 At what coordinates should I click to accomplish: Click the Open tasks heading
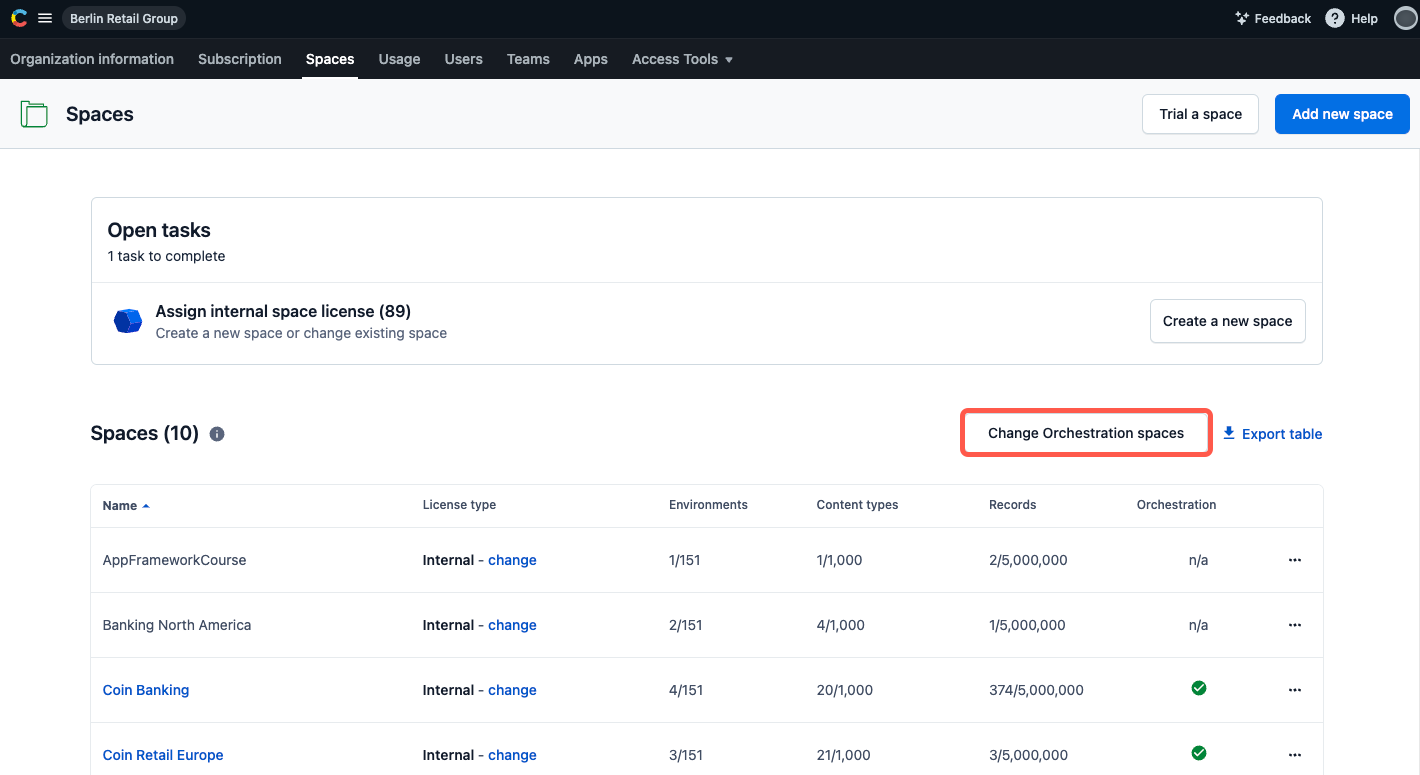tap(159, 230)
